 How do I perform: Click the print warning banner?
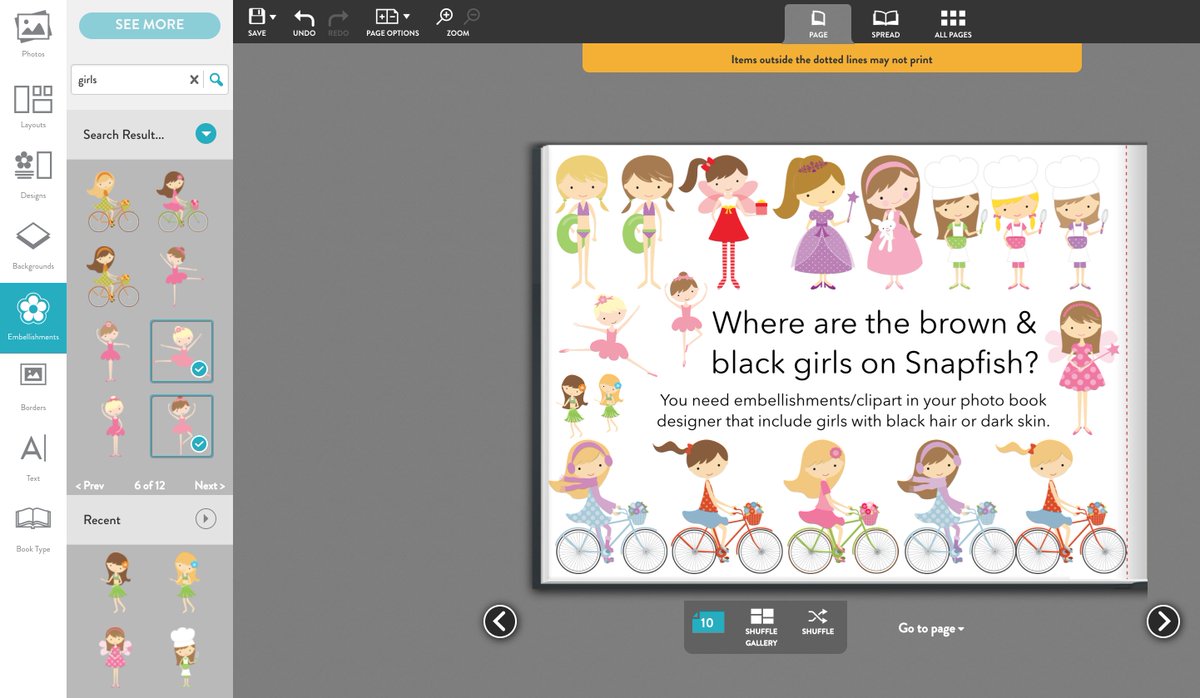(x=832, y=59)
